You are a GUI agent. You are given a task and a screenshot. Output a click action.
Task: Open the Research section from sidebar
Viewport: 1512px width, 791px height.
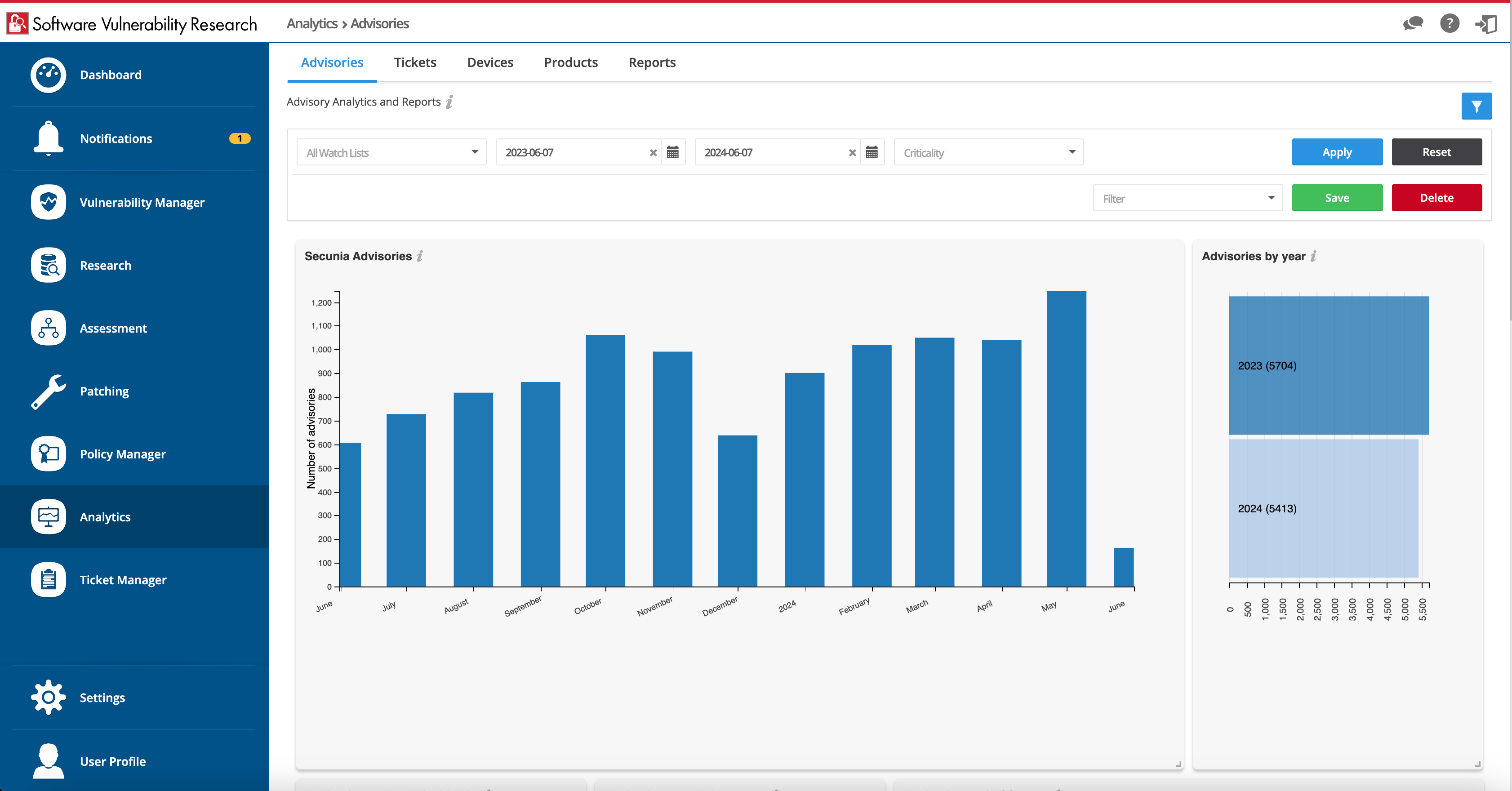pos(48,265)
